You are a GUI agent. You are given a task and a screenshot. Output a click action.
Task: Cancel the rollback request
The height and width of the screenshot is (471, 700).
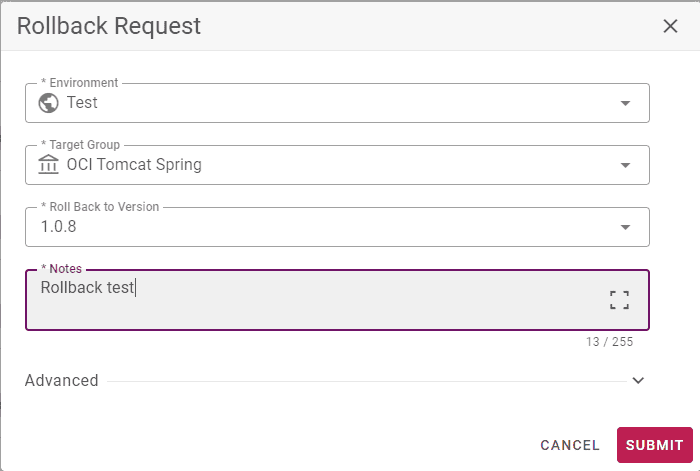(570, 445)
